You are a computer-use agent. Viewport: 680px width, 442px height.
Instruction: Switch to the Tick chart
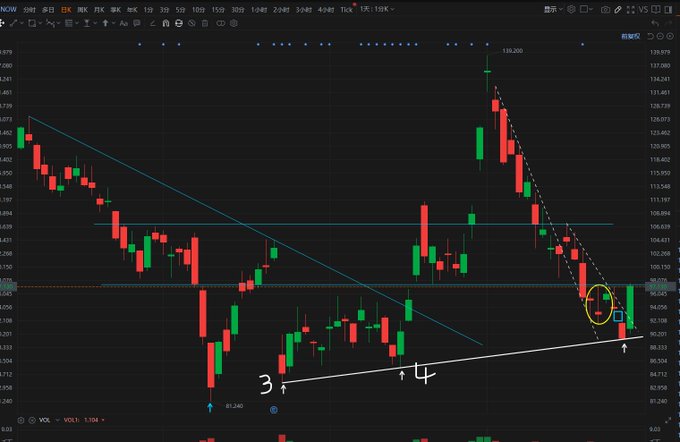[x=346, y=10]
